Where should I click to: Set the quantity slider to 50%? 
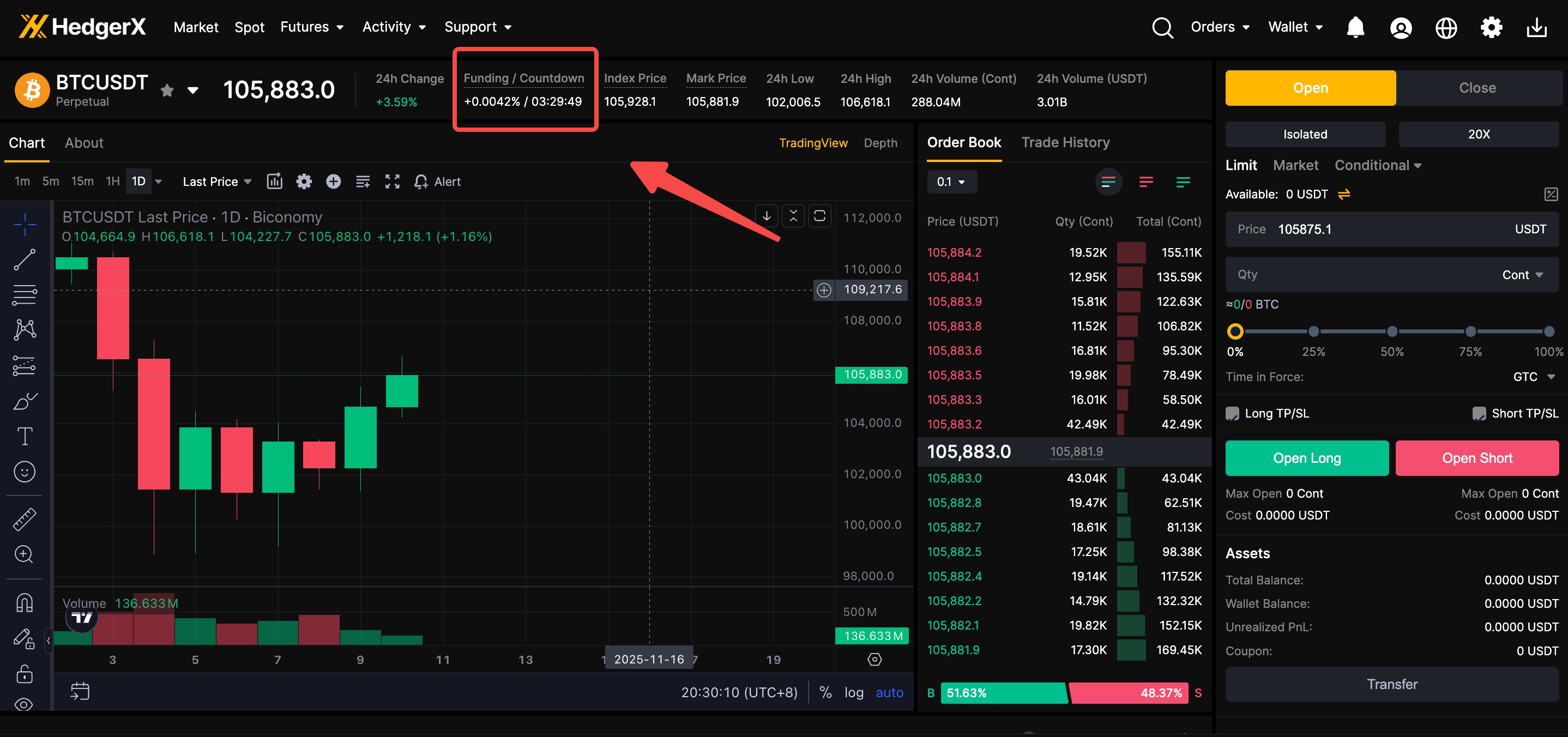[1391, 331]
